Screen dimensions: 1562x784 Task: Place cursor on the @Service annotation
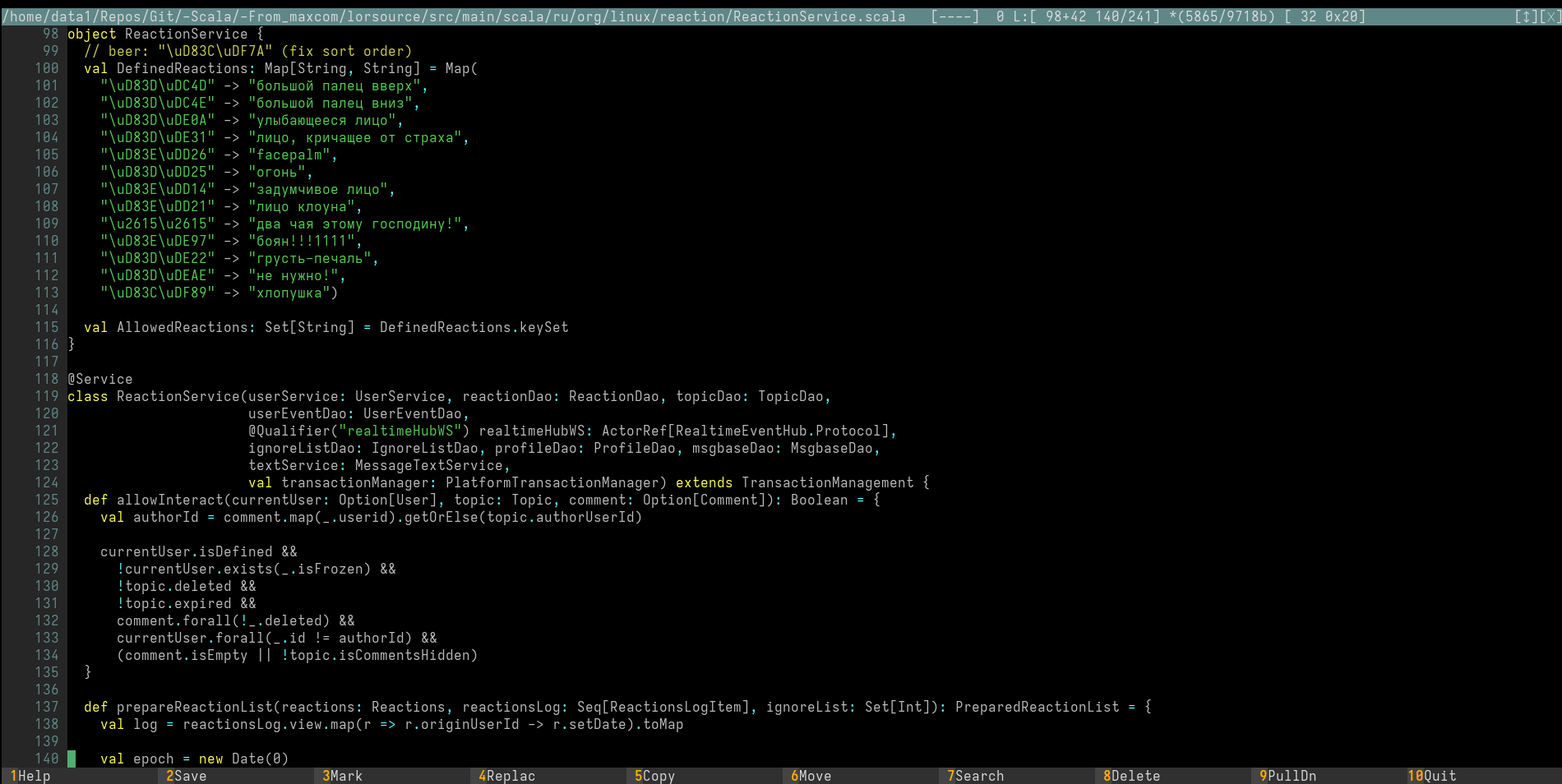tap(99, 379)
